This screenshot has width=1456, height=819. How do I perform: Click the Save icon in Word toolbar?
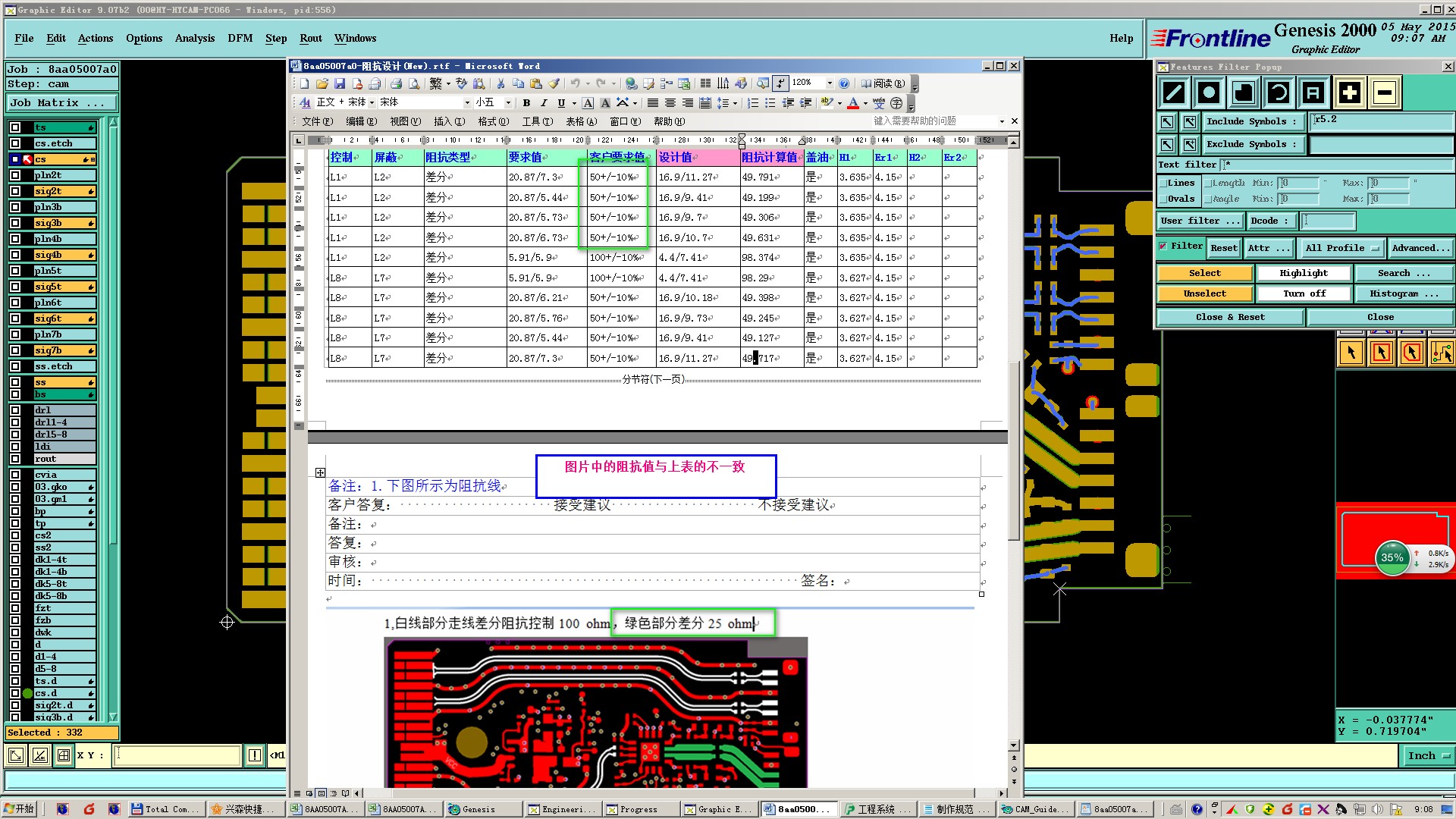[340, 83]
